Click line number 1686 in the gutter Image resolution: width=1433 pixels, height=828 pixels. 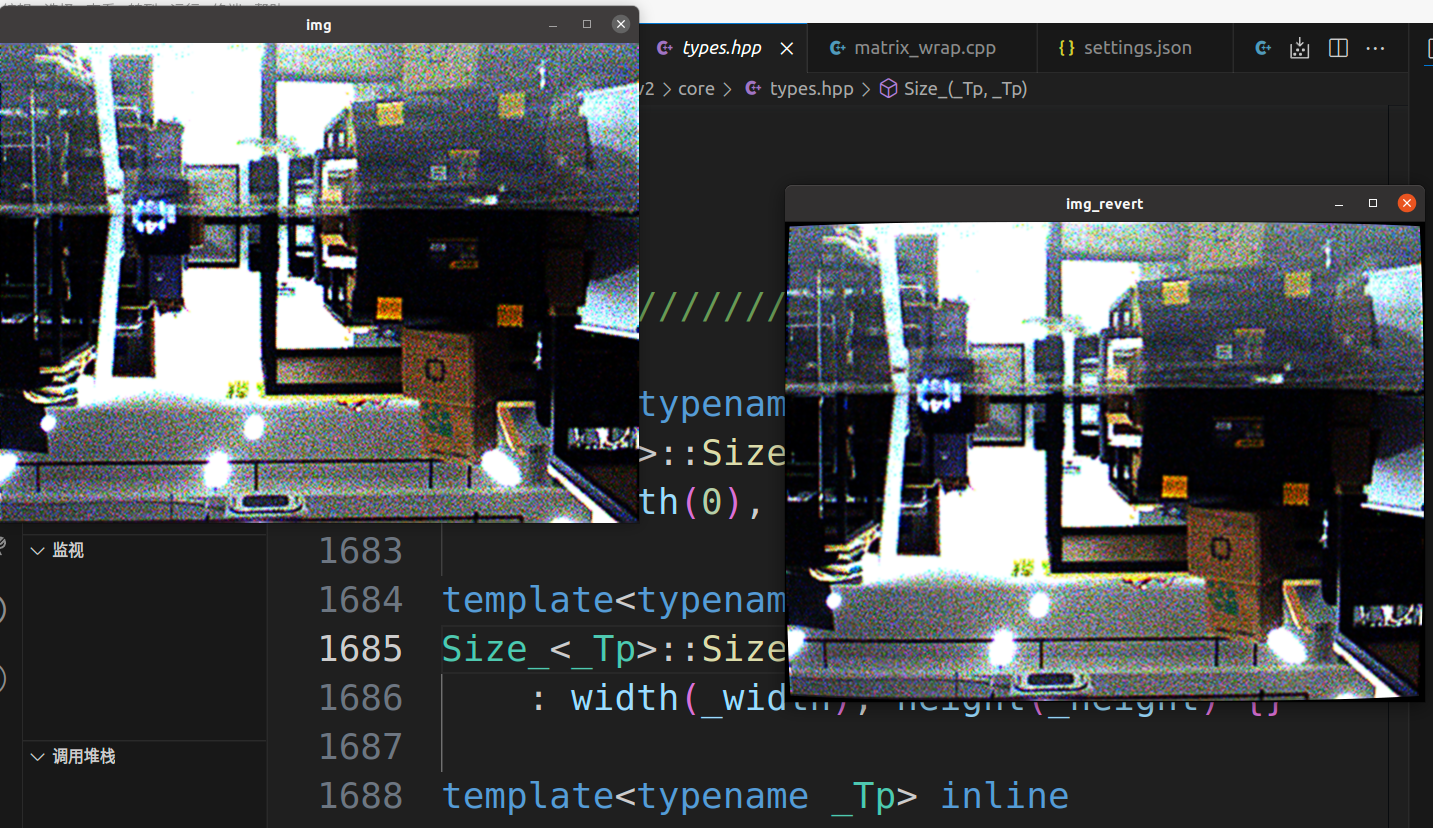(x=360, y=698)
